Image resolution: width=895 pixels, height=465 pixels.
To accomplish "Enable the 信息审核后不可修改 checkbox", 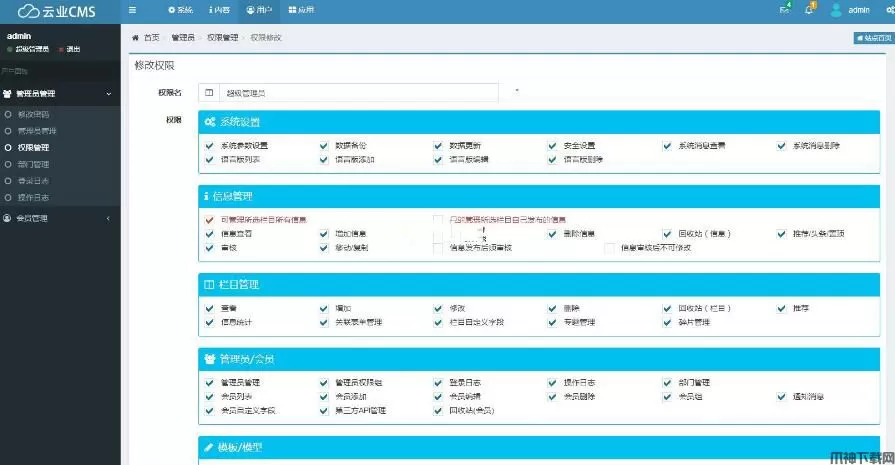I will pyautogui.click(x=609, y=247).
